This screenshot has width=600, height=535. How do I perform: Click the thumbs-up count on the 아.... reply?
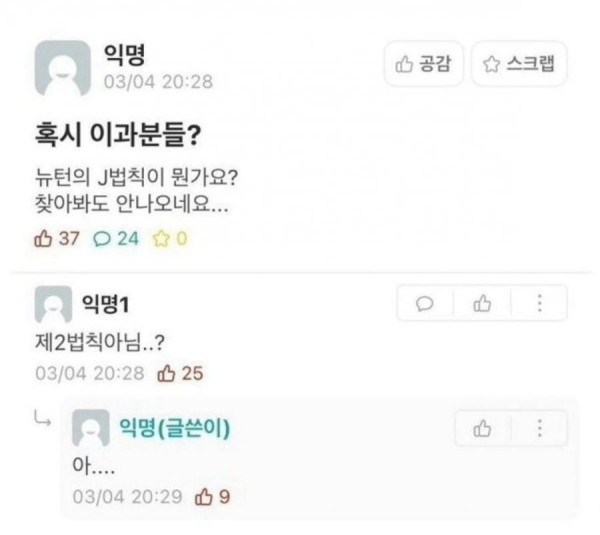tap(213, 495)
